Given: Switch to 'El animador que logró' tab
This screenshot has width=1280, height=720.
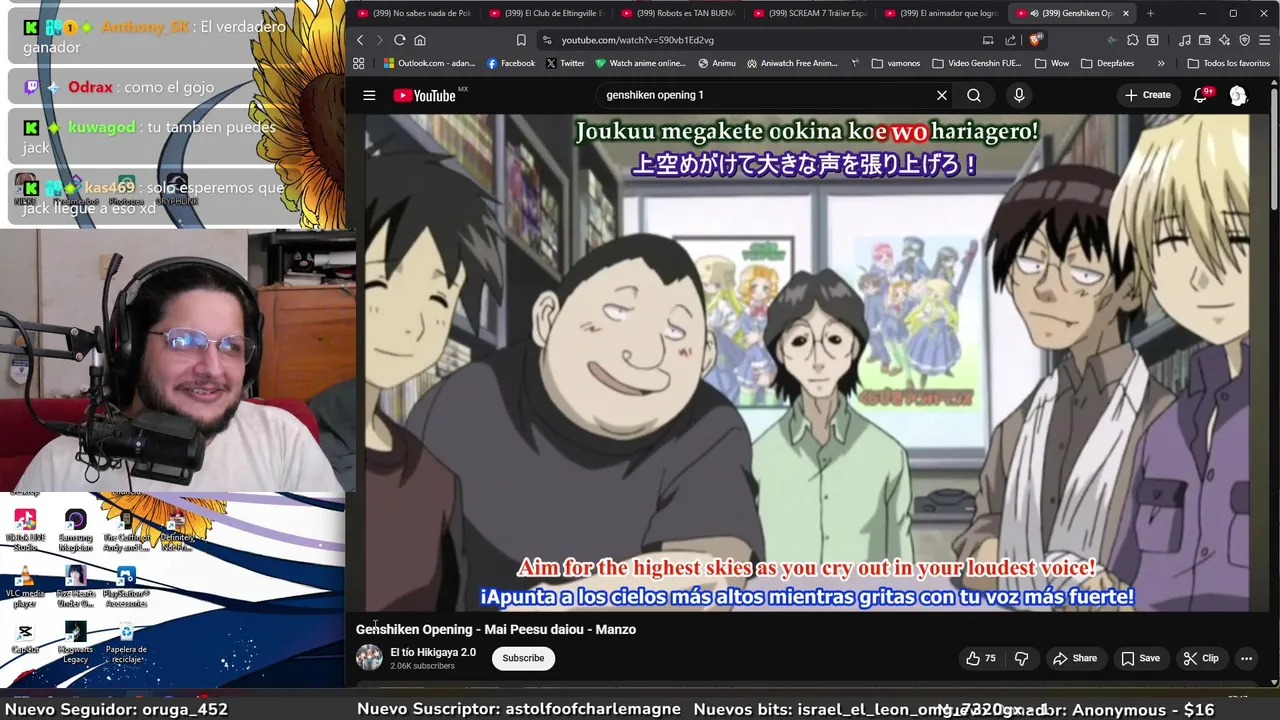Looking at the screenshot, I should tap(942, 13).
